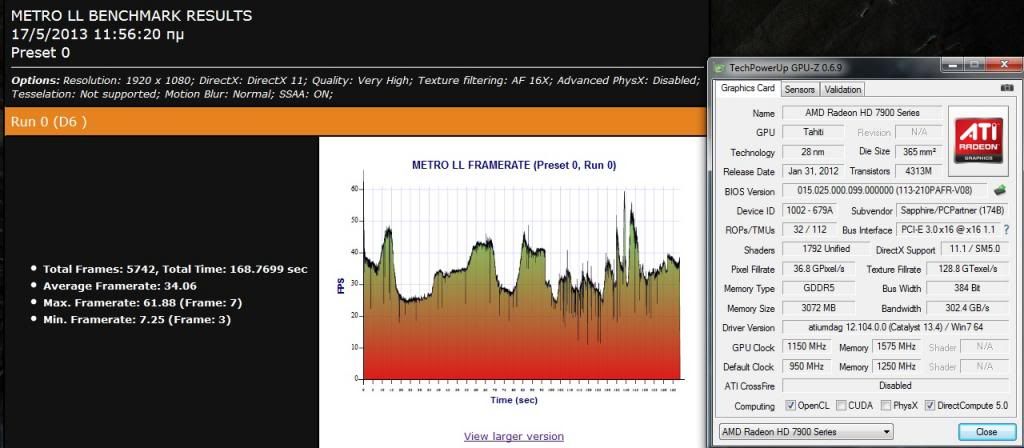Click the benchmark timestamp 17/5/2013 line
Image resolution: width=1024 pixels, height=448 pixels.
point(98,35)
